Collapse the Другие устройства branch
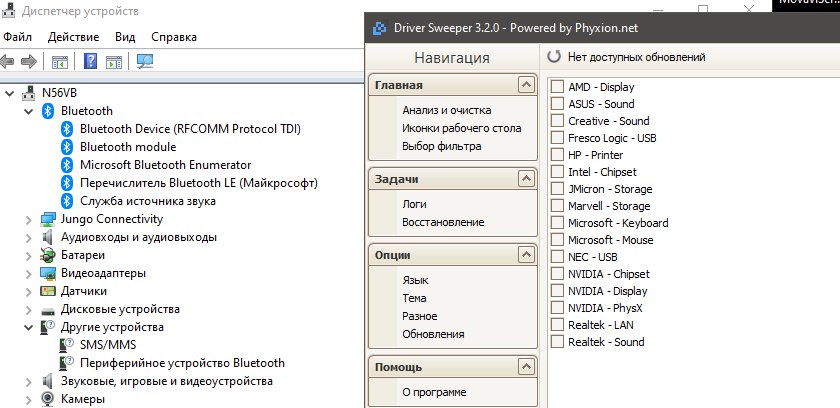Screen dimensions: 840x408 pos(28,328)
